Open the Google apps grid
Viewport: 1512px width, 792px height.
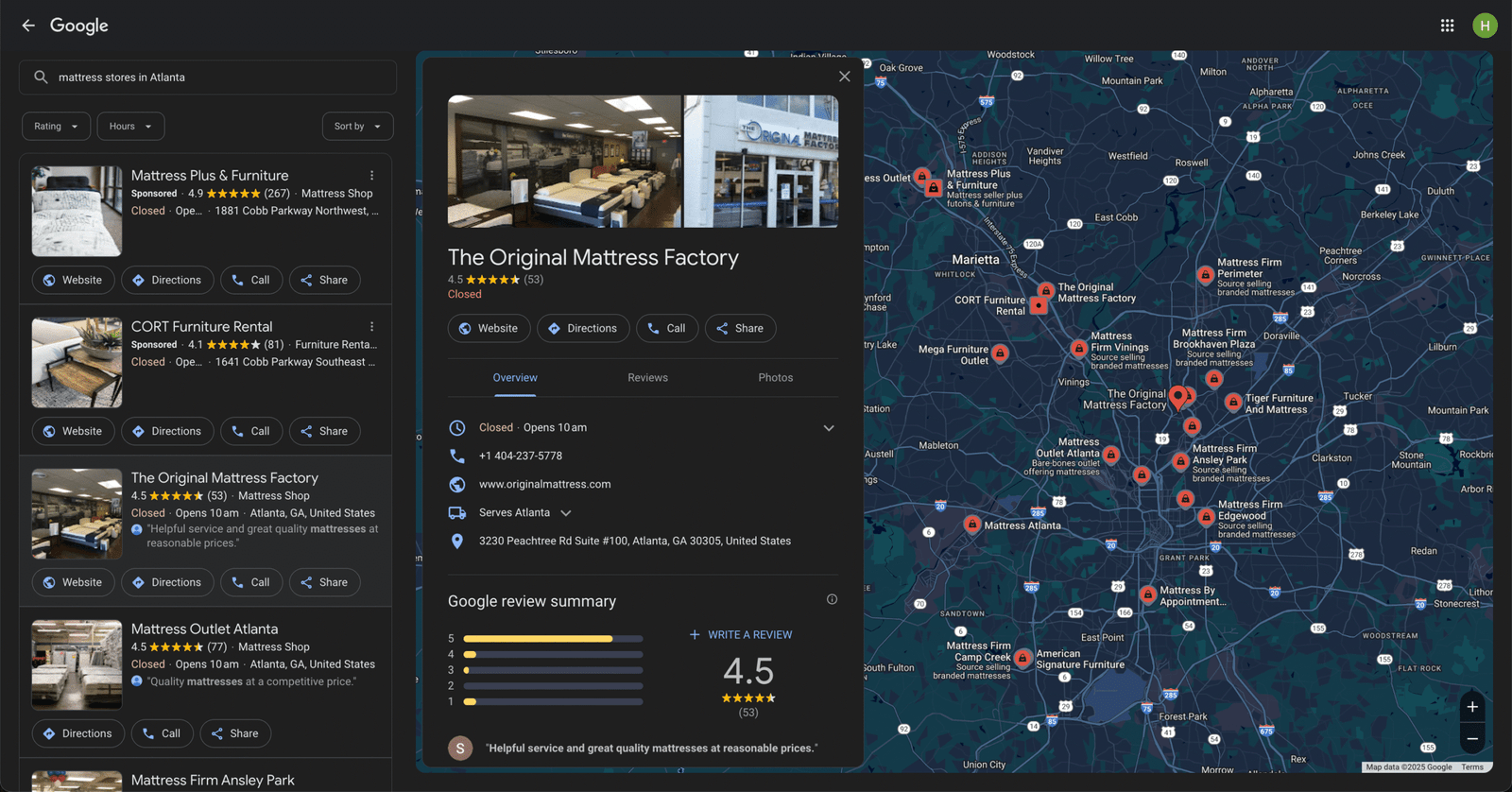[1447, 26]
